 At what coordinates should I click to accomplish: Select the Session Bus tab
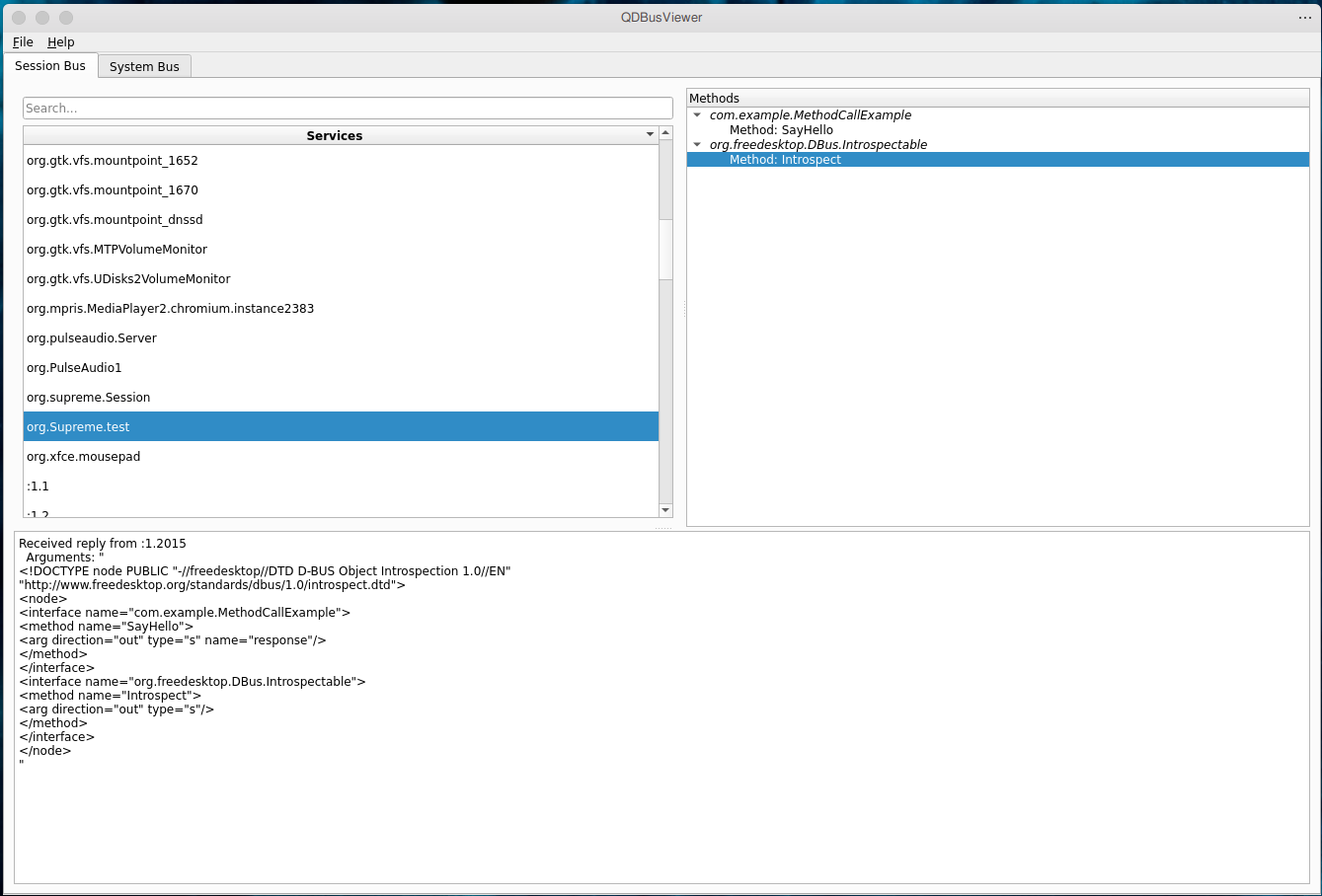[50, 65]
